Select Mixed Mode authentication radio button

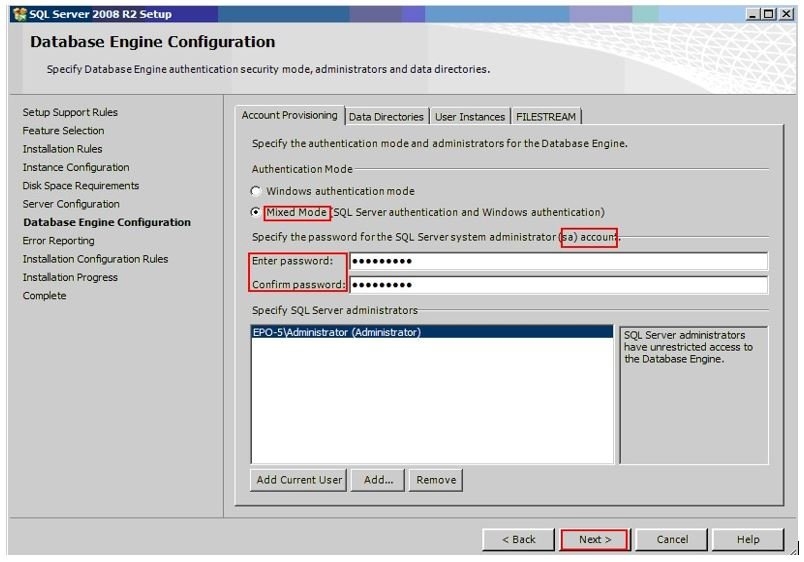tap(256, 213)
